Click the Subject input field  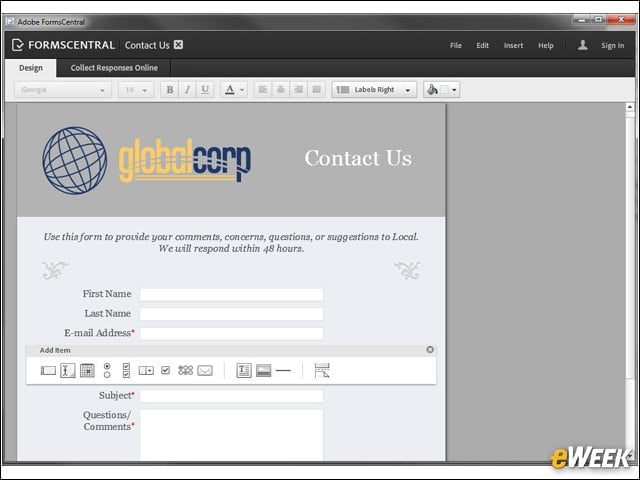[231, 396]
